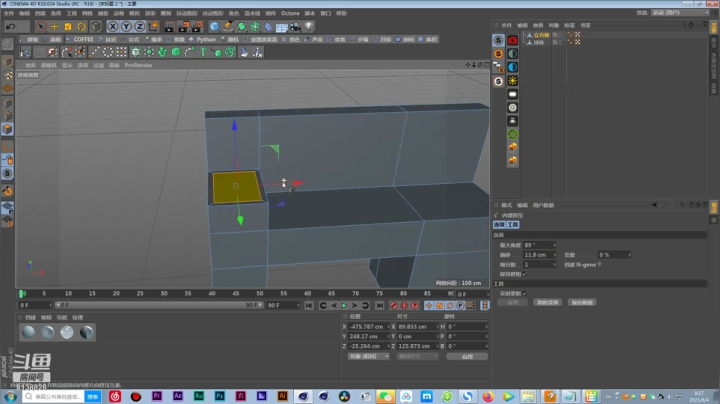Screen dimensions: 720x404
Task: Click the Make Editable icon
Action: [x=7, y=44]
